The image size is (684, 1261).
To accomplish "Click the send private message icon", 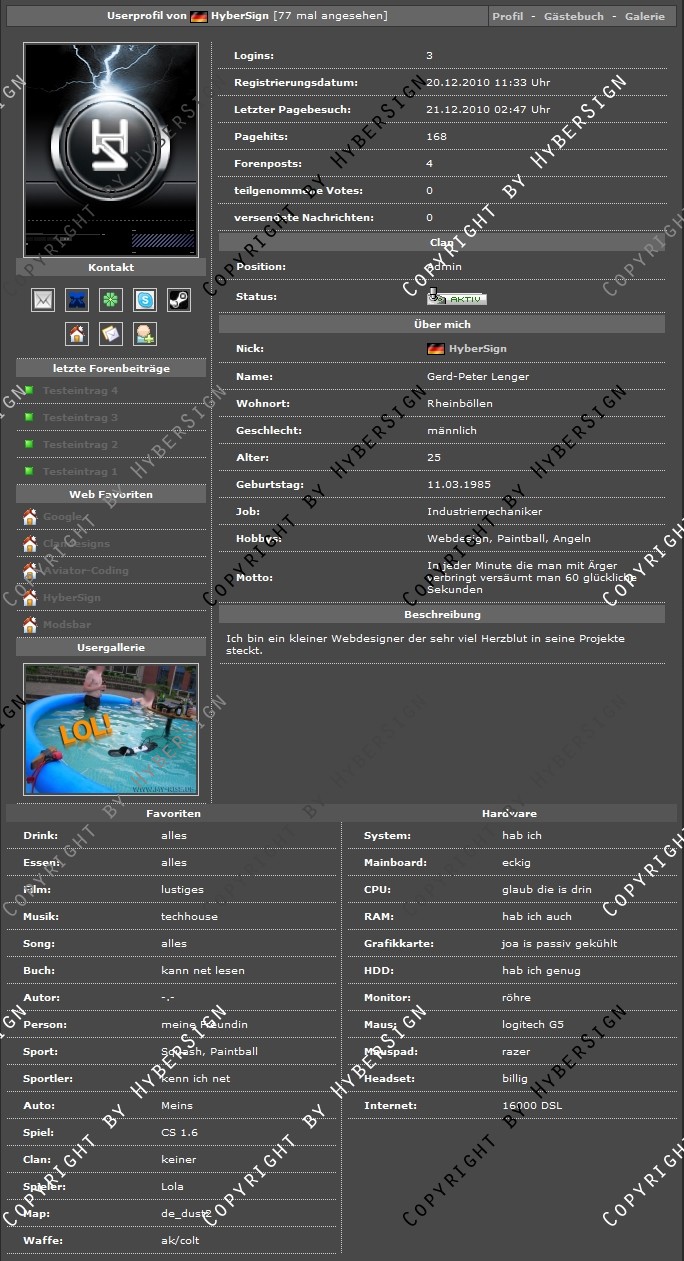I will [x=111, y=334].
